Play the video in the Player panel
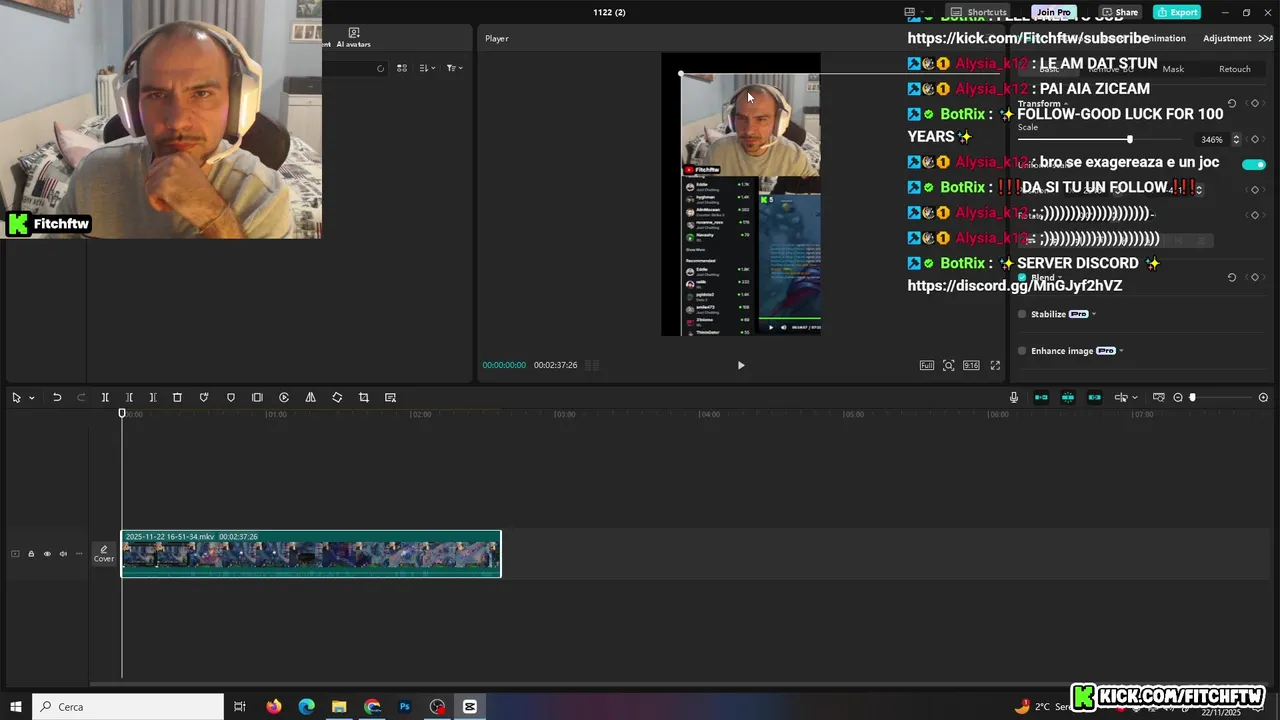The image size is (1280, 720). coord(741,365)
